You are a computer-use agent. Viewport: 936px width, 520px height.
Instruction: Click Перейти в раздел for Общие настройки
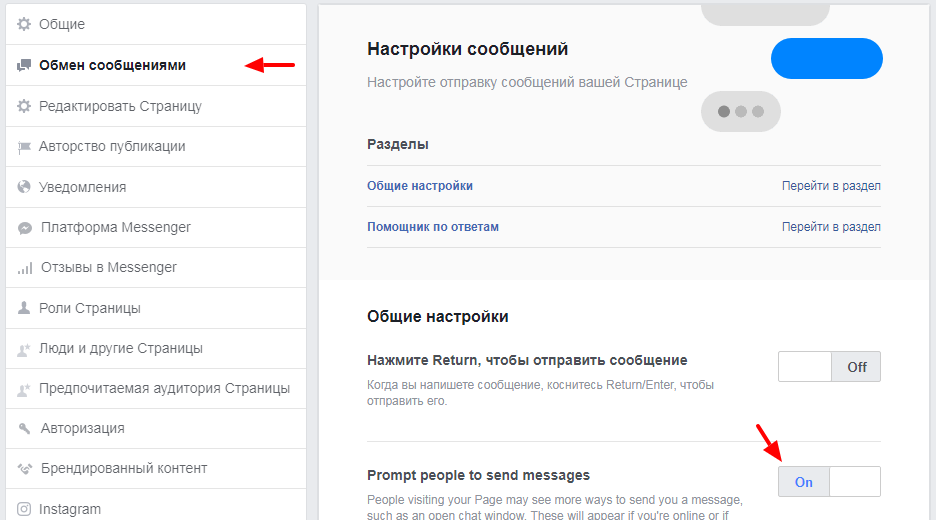pyautogui.click(x=831, y=186)
